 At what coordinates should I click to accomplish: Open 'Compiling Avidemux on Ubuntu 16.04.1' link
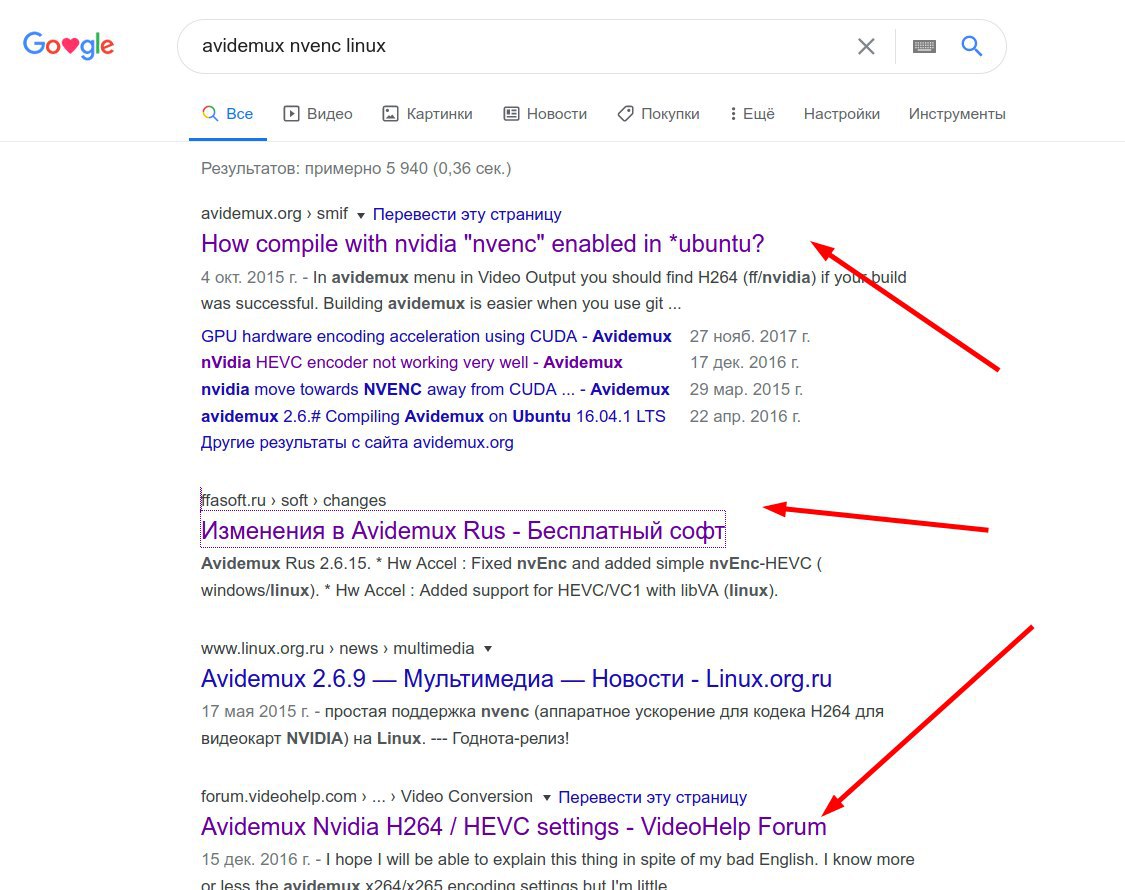tap(433, 416)
